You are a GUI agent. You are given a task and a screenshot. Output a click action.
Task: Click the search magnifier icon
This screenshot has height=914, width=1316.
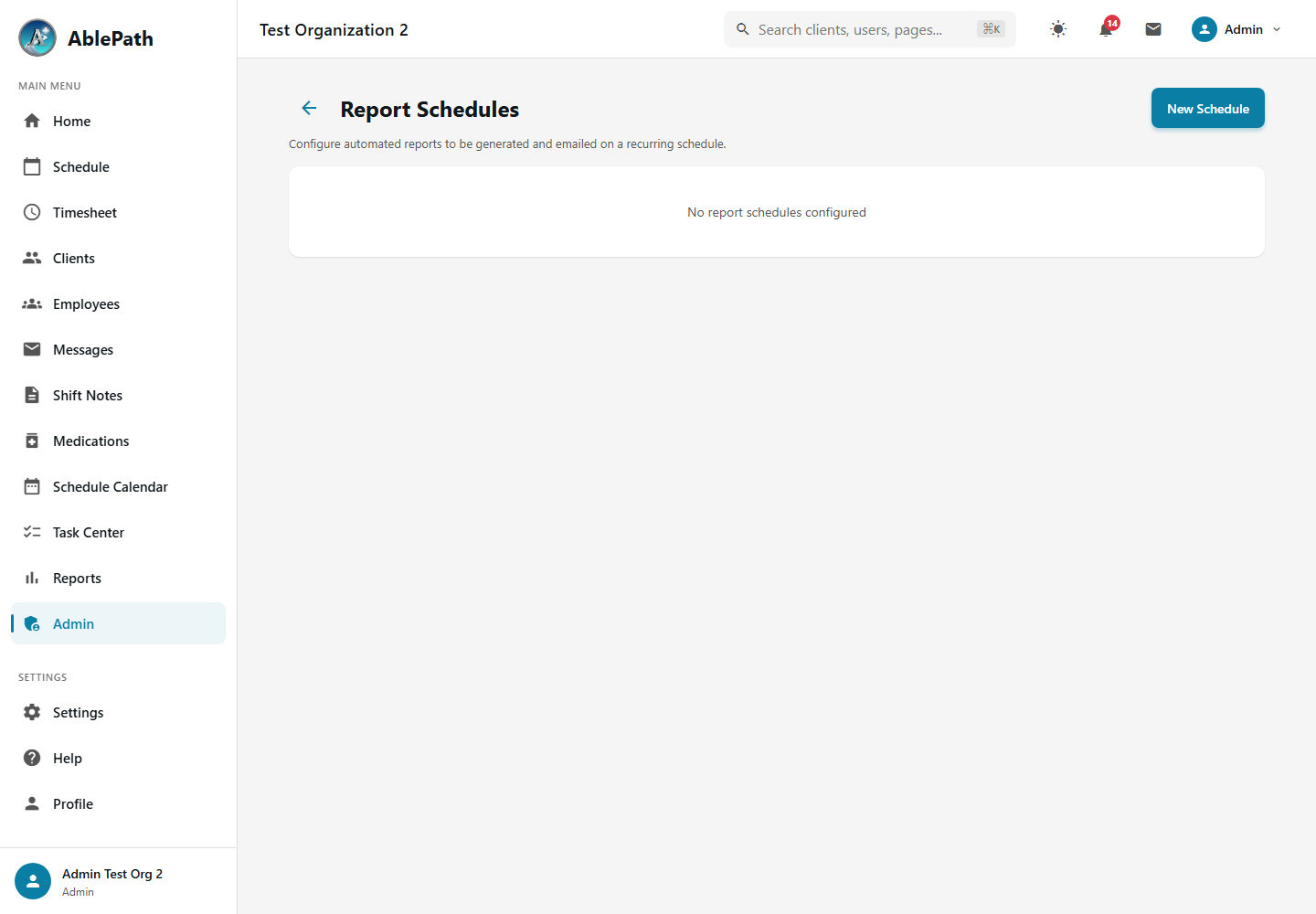tap(743, 29)
